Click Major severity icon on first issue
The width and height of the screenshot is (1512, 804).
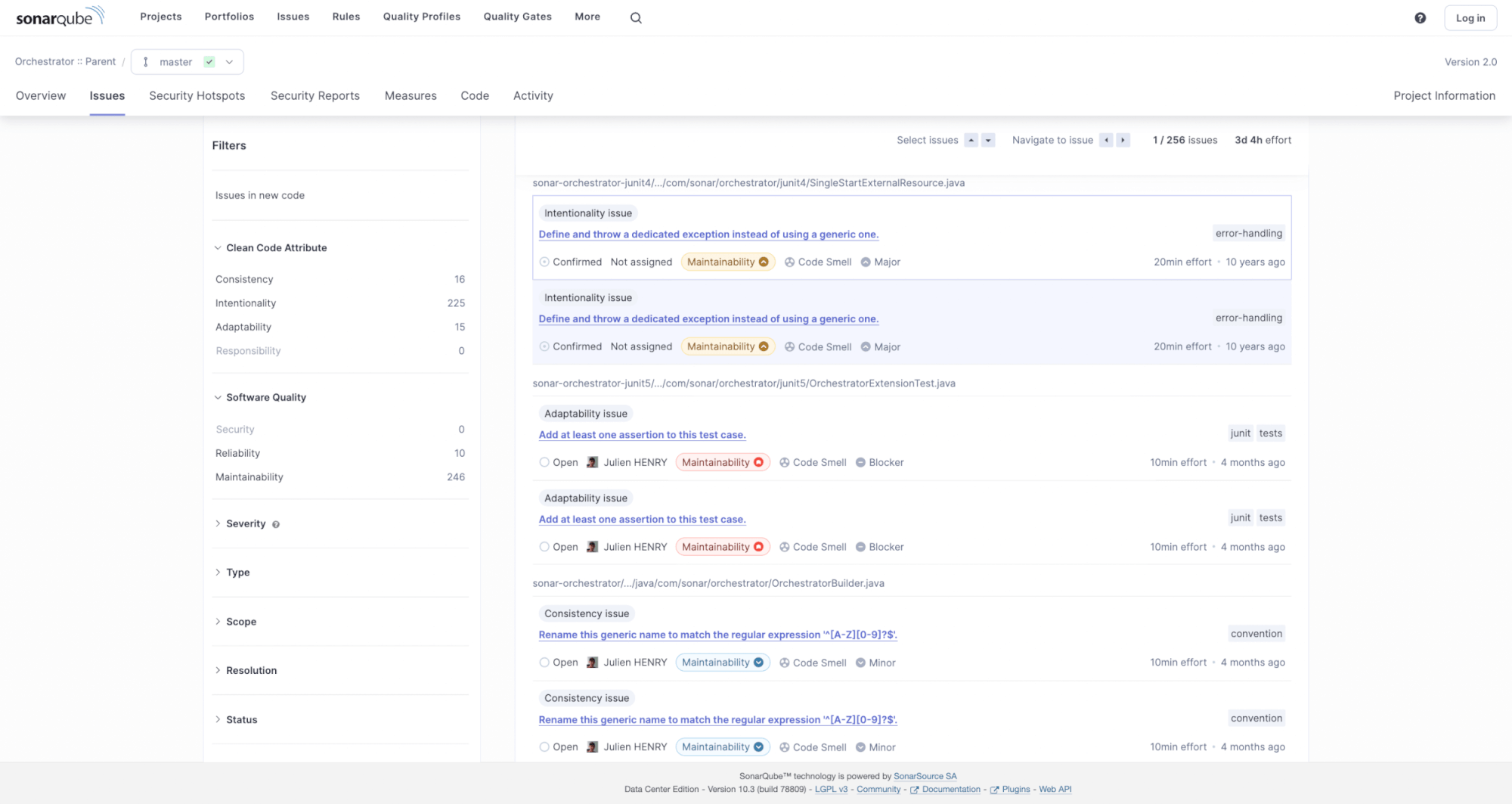pos(866,262)
